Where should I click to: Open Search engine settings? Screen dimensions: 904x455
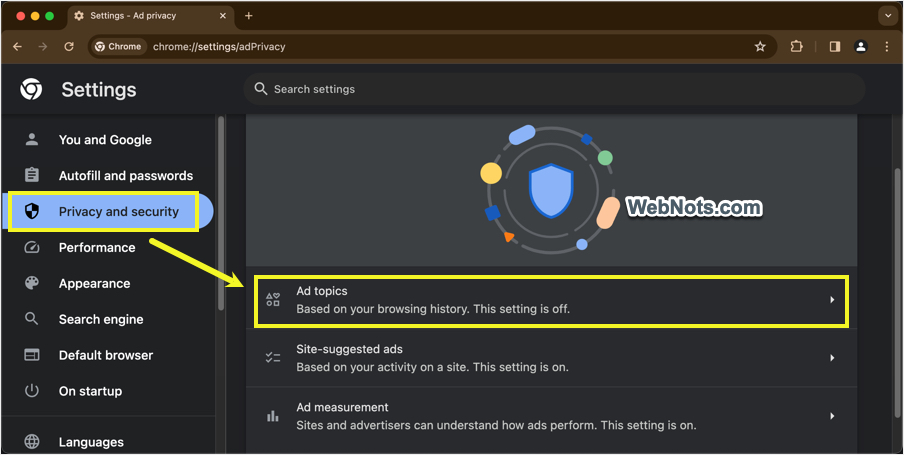point(100,320)
